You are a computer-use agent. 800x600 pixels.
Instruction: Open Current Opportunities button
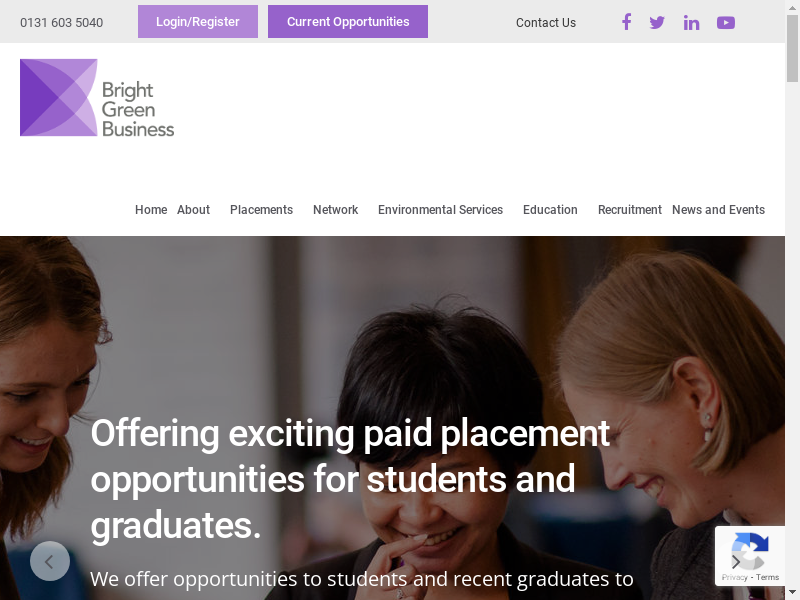pyautogui.click(x=348, y=22)
